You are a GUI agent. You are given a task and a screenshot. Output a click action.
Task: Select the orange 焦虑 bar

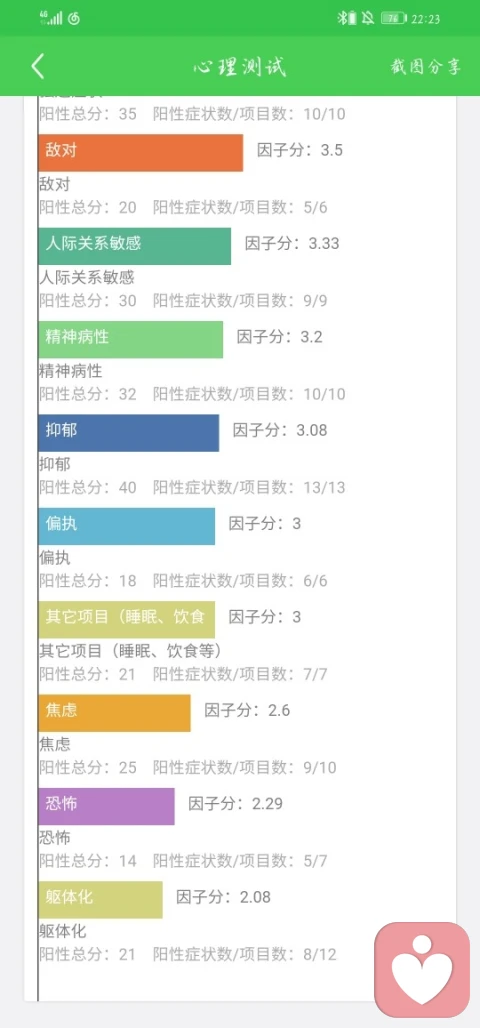coord(114,713)
